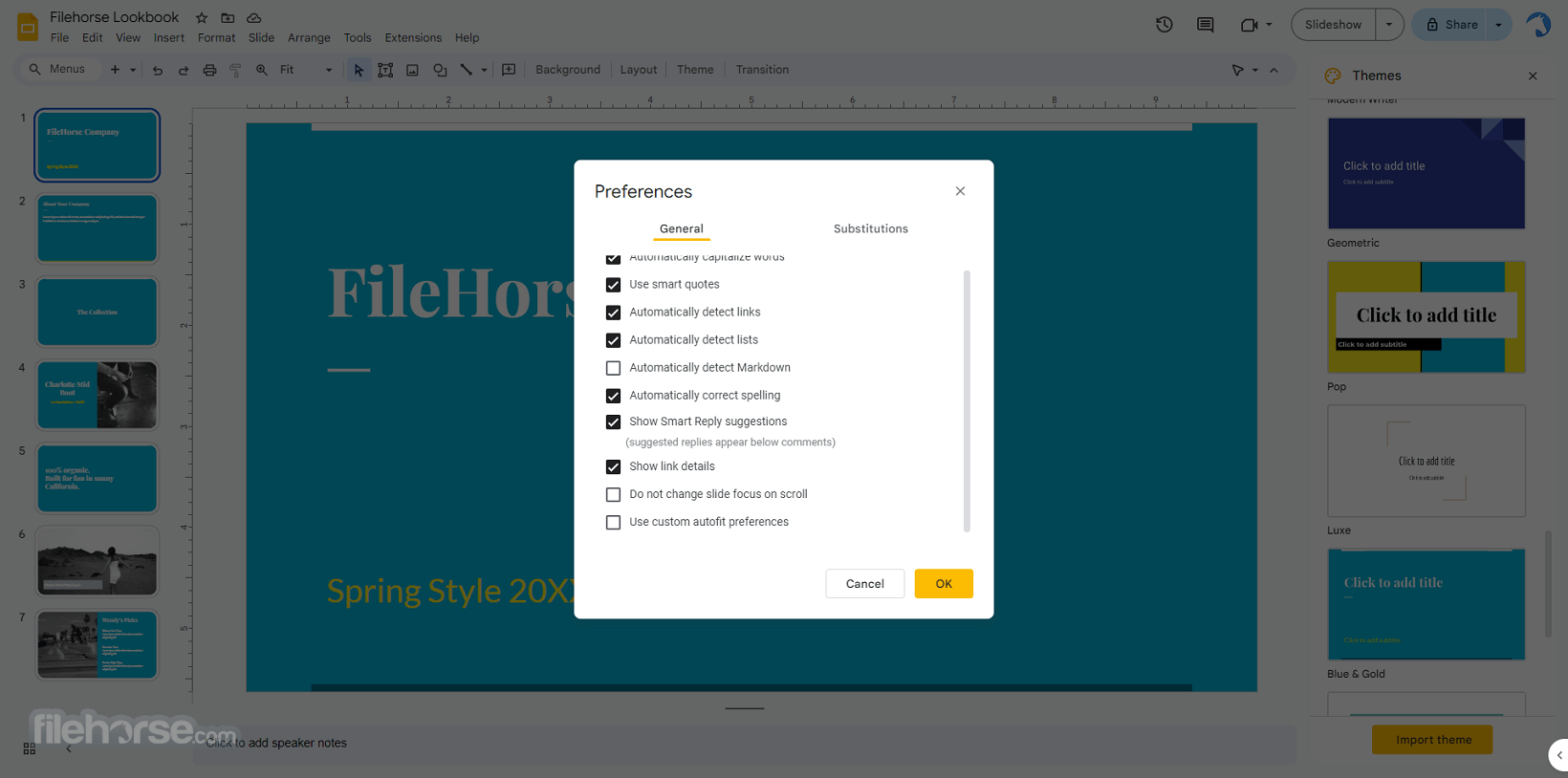
Task: Click the insert image icon
Action: [412, 70]
